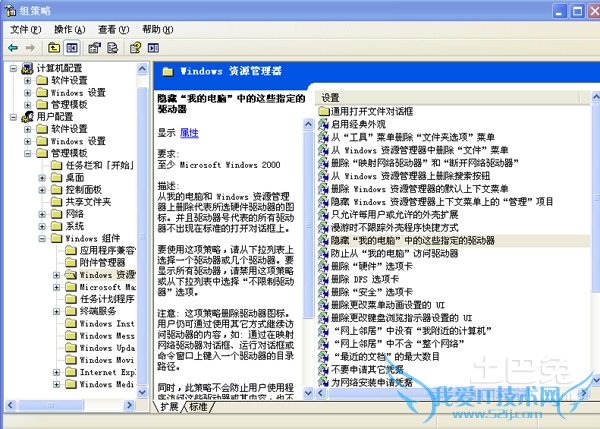Select policy “最近的文档”的最大数目
Screen dimensions: 600x429
pos(386,356)
